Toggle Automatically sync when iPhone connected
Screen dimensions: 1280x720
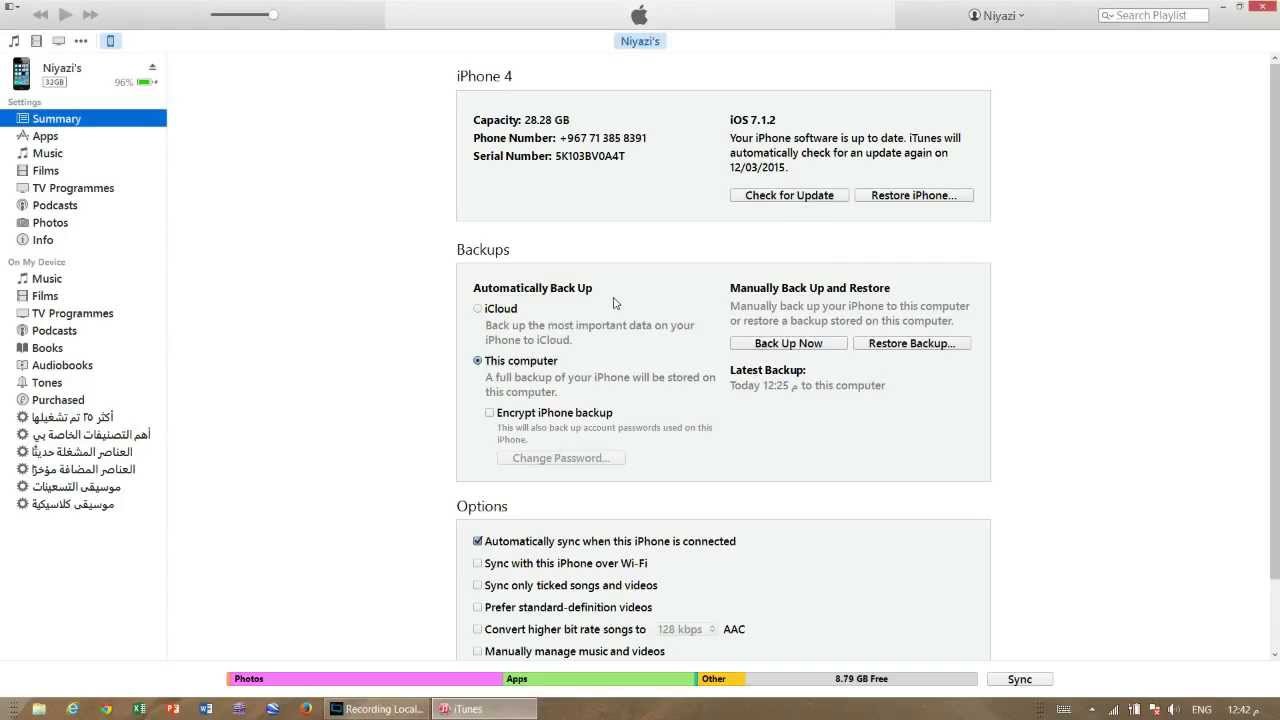[x=478, y=541]
